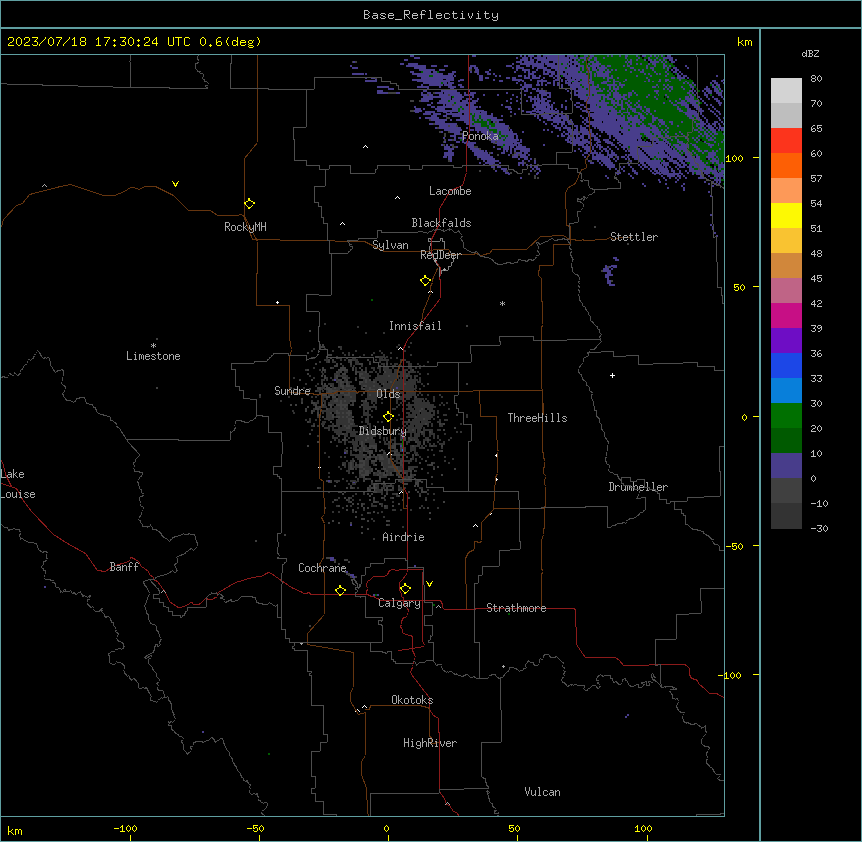
Task: Select the indigo 10-0 dBZ legend swatch
Action: pos(786,466)
